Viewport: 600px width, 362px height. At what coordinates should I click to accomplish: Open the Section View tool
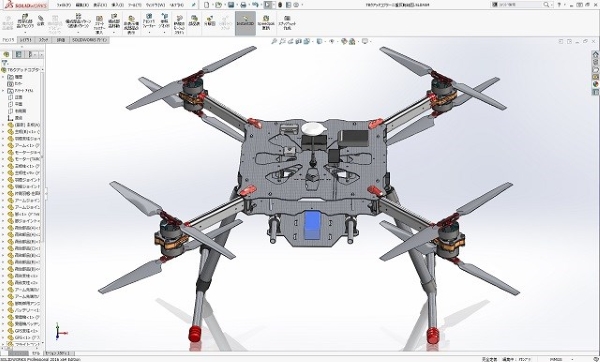click(298, 41)
